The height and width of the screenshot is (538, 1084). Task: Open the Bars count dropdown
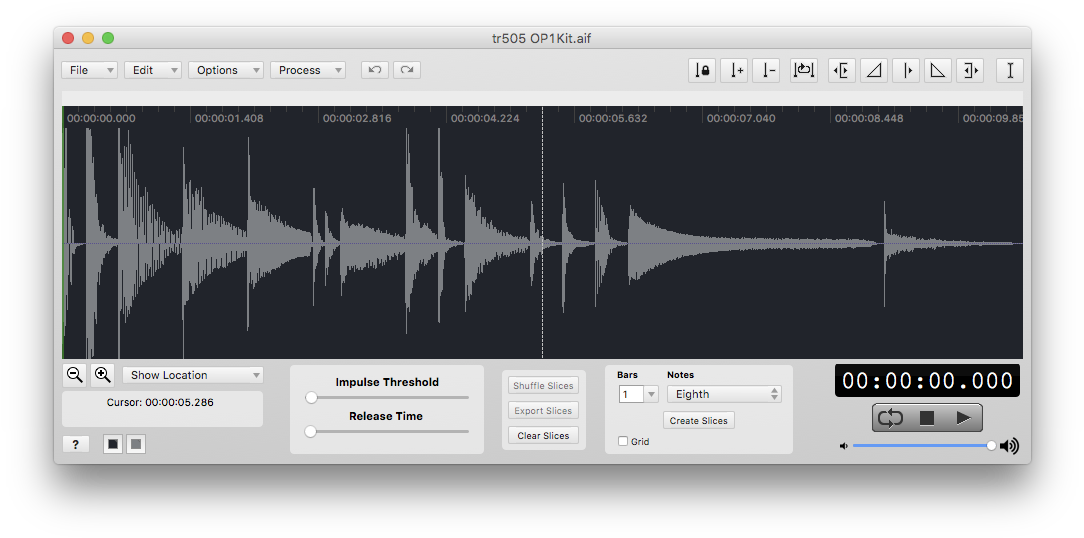tap(638, 394)
